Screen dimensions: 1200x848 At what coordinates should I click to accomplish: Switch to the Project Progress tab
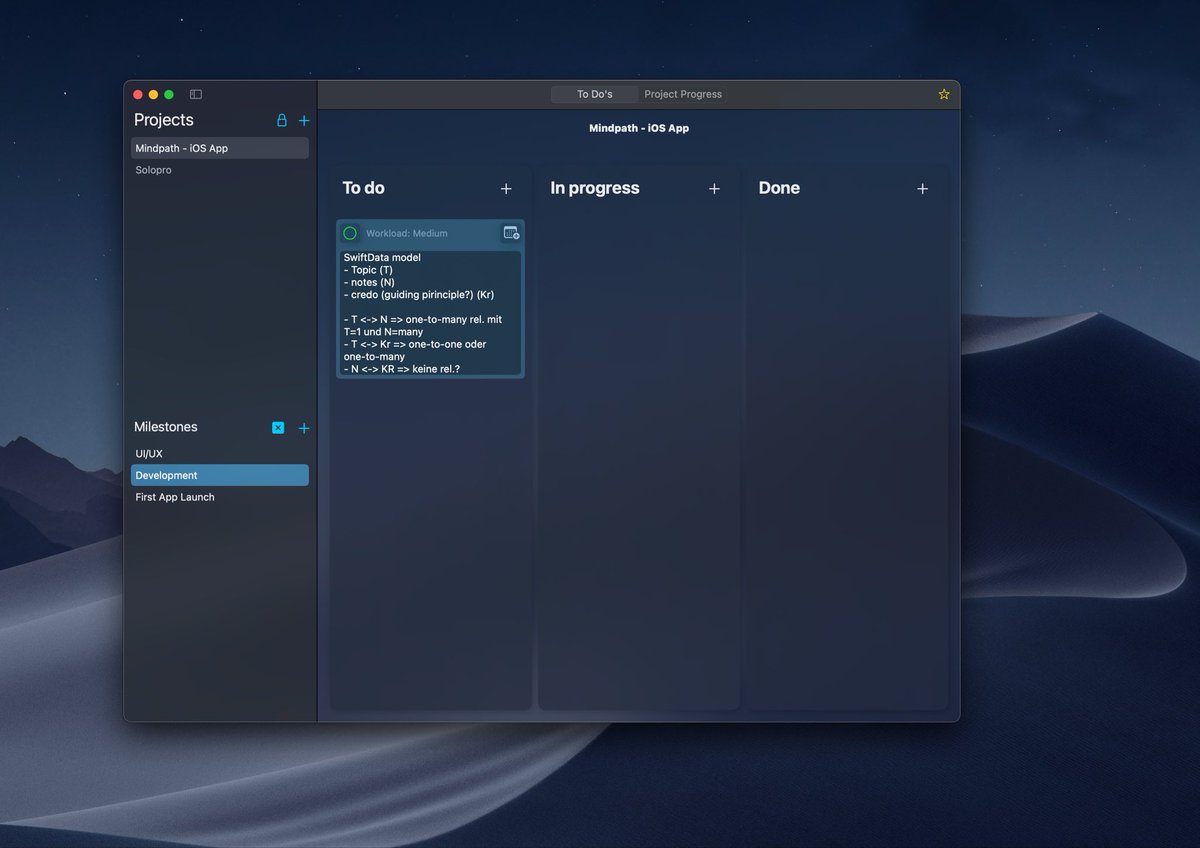click(x=683, y=94)
